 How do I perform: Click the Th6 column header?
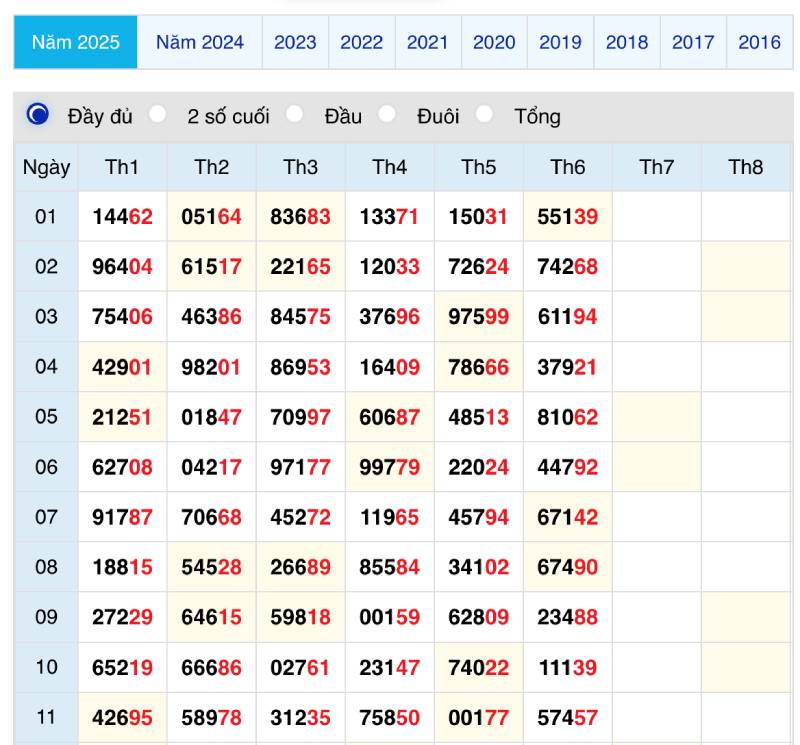point(567,167)
